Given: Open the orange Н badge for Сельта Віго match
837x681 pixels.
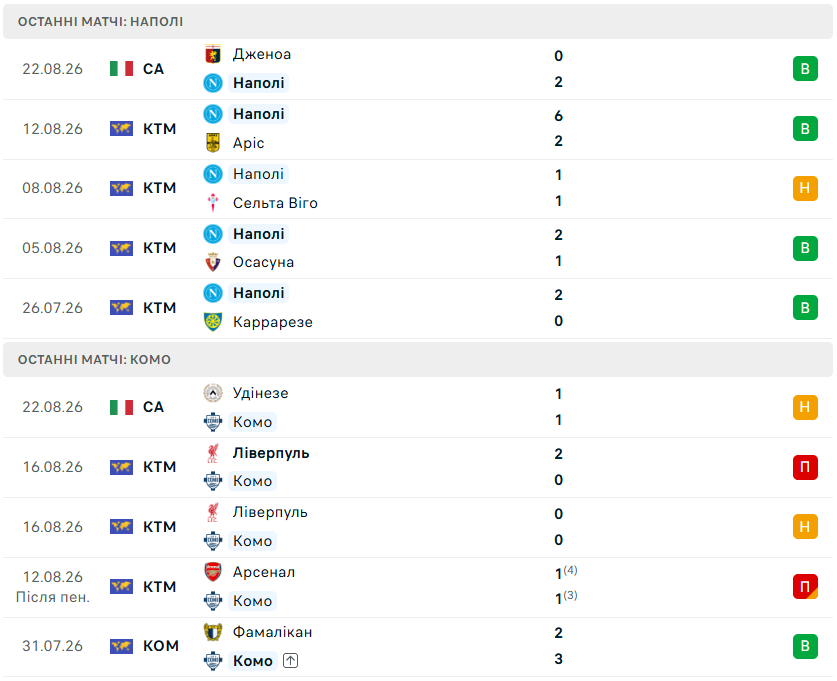Looking at the screenshot, I should point(805,188).
